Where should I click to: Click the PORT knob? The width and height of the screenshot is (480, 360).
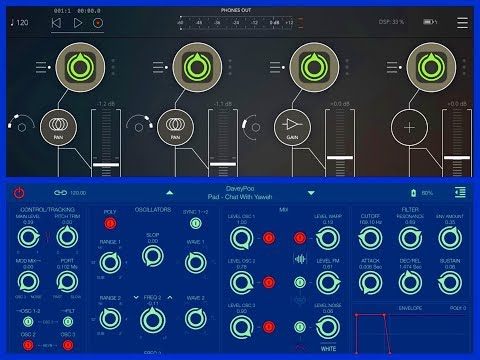[68, 282]
